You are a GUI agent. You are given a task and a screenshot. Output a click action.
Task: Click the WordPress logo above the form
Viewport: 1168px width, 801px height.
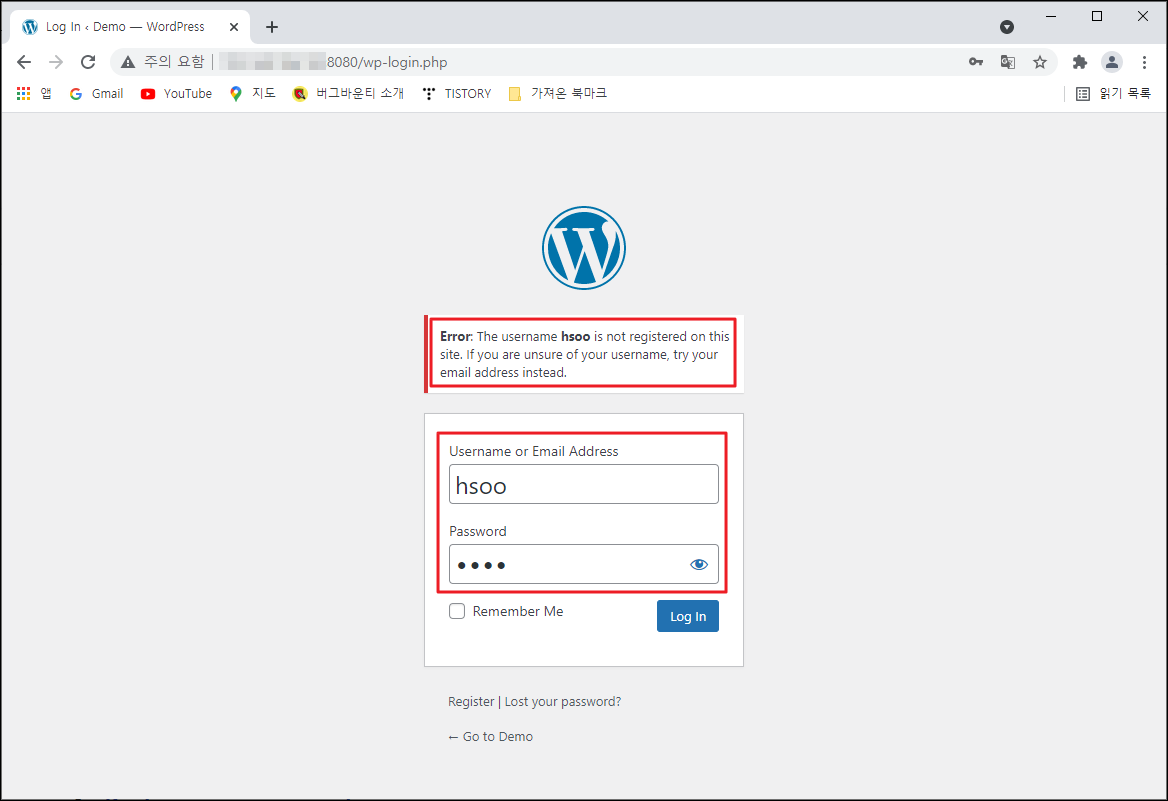[x=583, y=248]
